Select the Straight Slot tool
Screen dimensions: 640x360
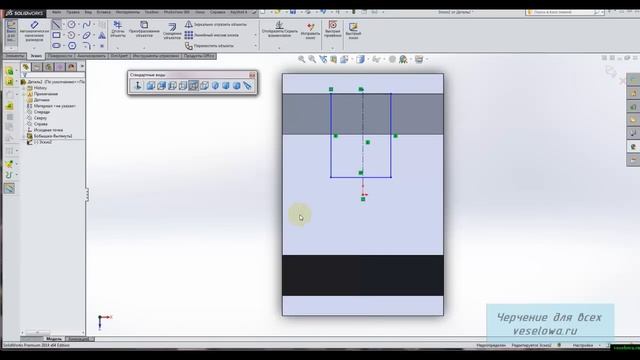point(56,46)
